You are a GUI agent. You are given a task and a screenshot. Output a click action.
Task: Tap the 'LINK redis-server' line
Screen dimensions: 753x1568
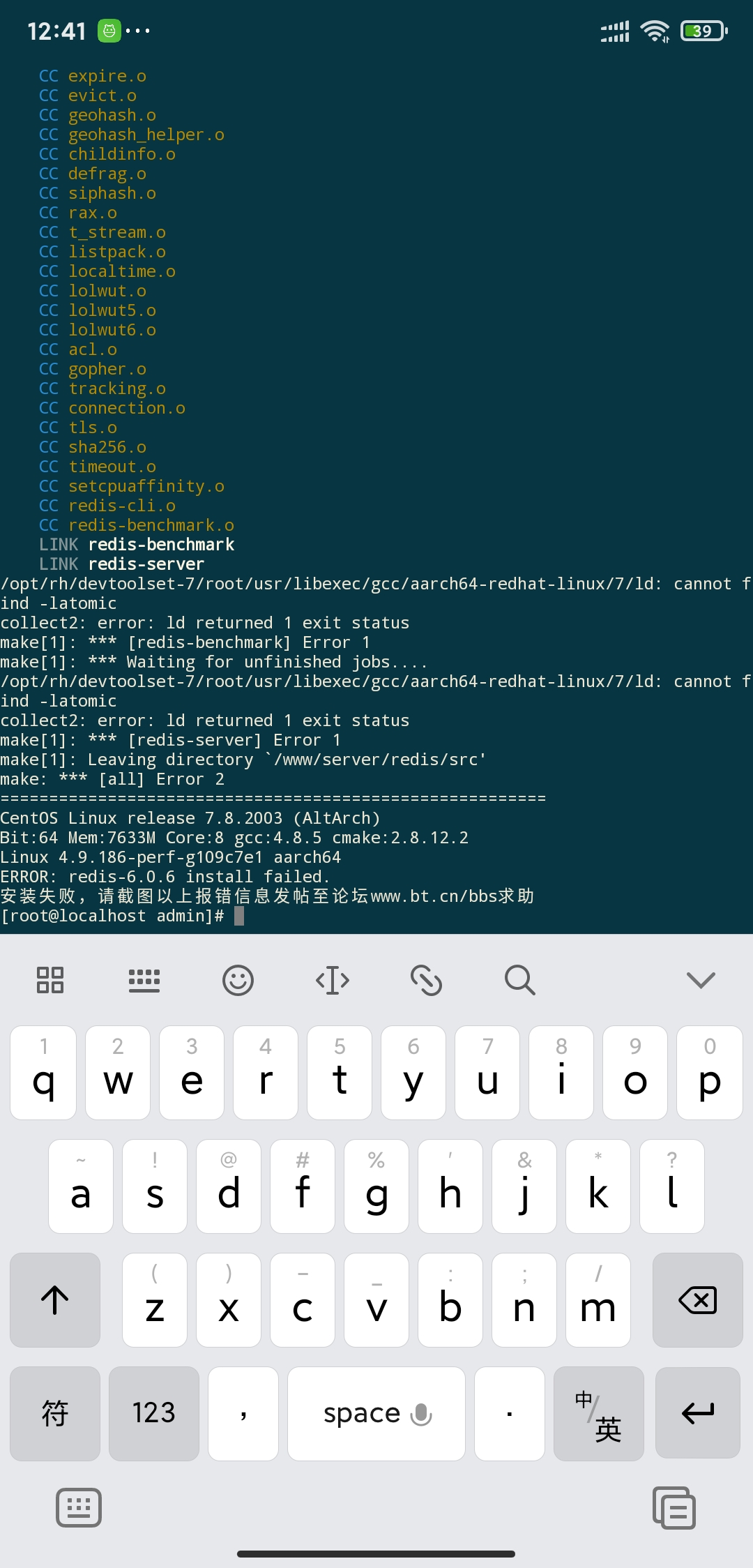(122, 564)
